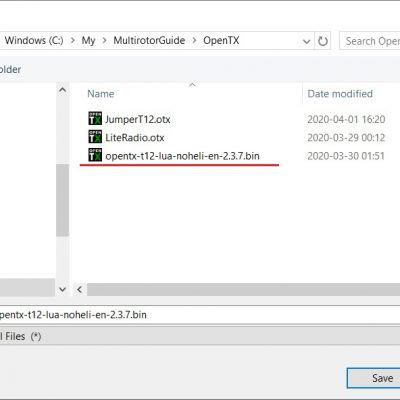Click left arrow of horizontal scrollbar
Image resolution: width=400 pixels, height=400 pixels.
coord(79,289)
